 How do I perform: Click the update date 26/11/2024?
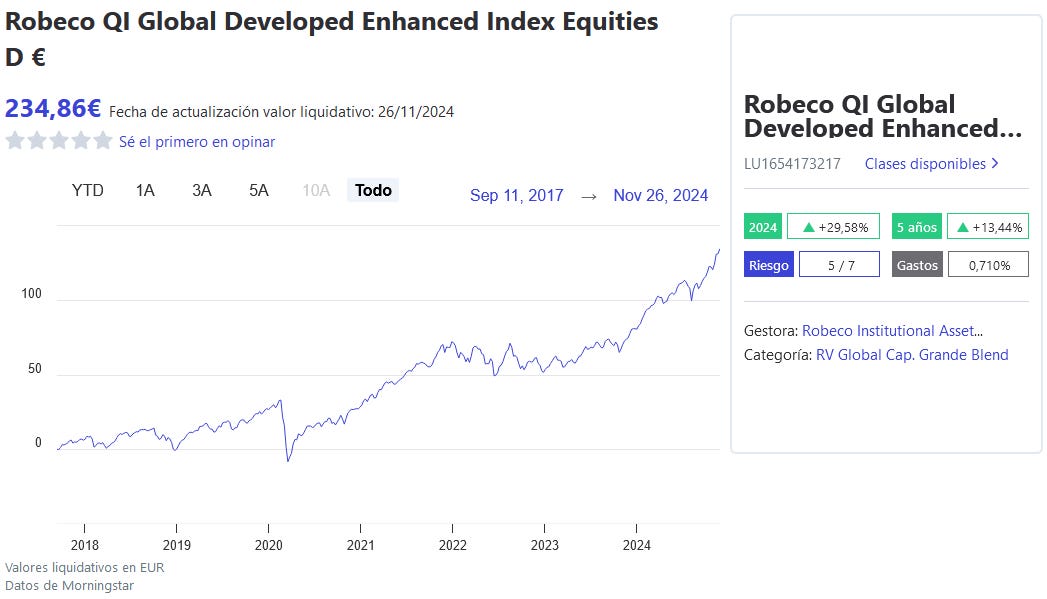pyautogui.click(x=416, y=112)
